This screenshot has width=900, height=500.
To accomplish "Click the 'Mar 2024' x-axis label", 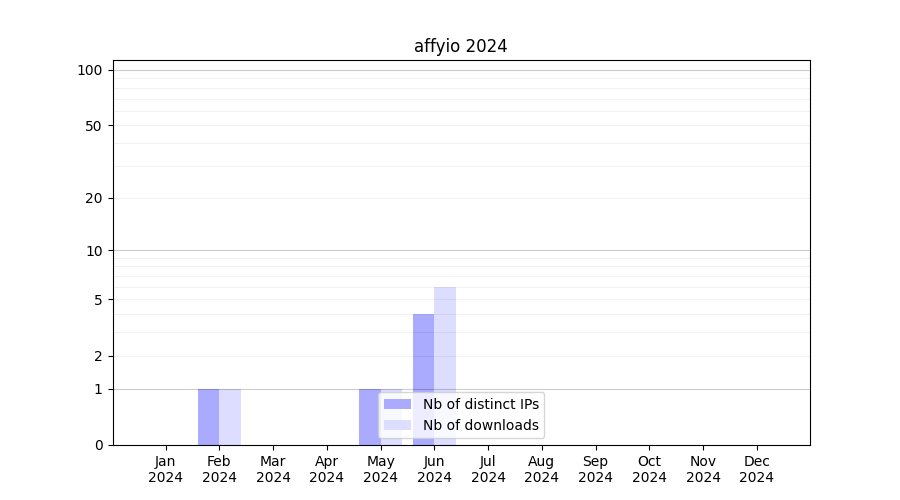I will 273,469.
